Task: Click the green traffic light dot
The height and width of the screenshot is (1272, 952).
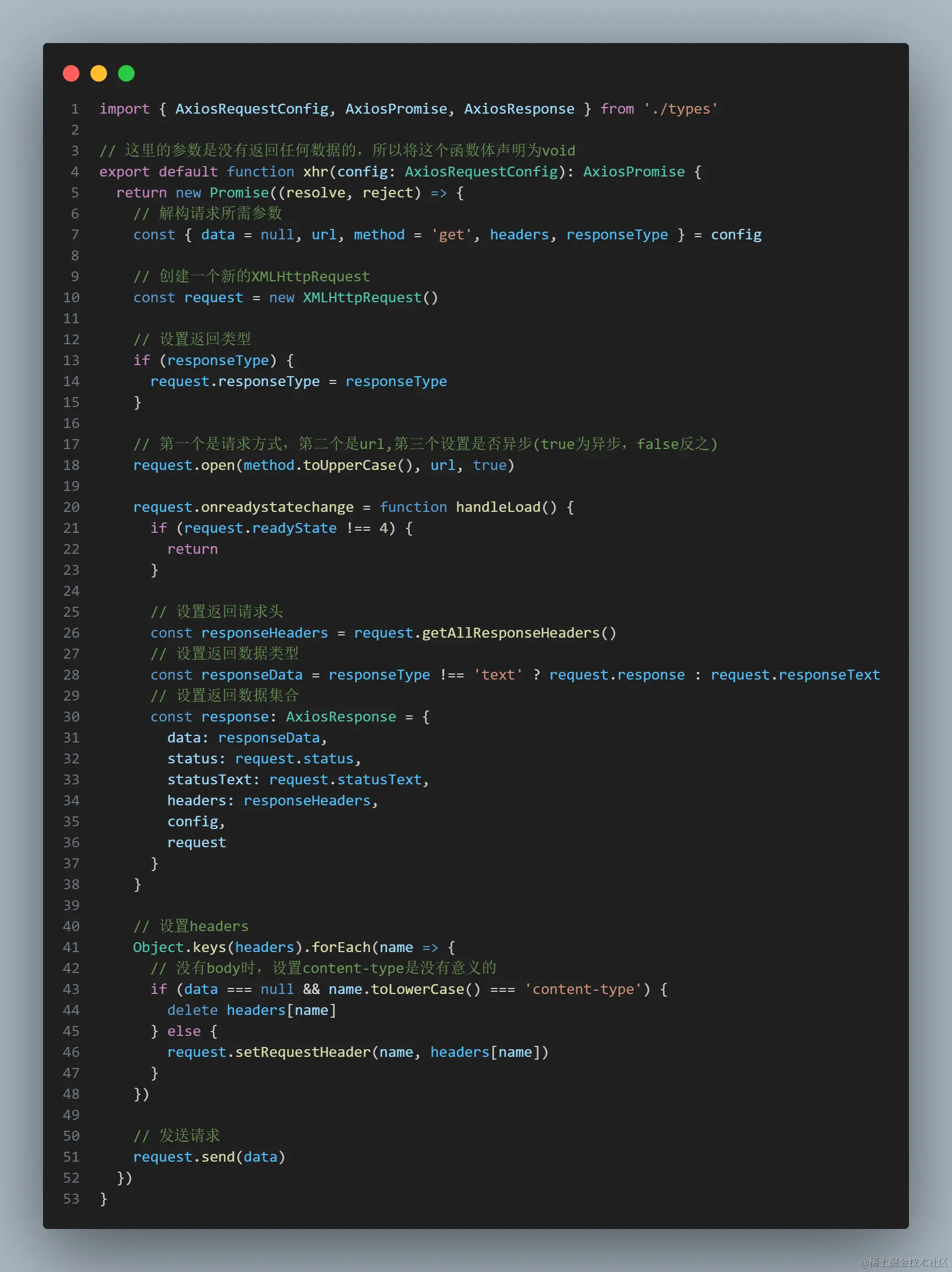Action: tap(126, 73)
